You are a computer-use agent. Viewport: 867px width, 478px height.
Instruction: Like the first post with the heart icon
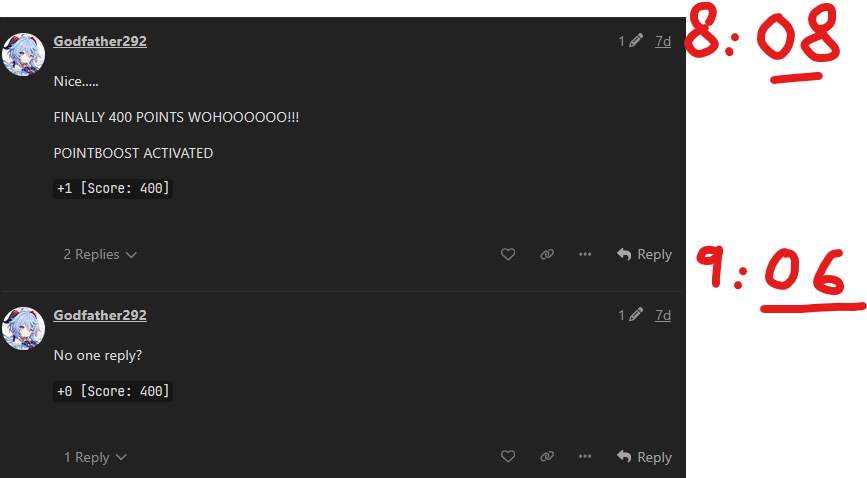coord(508,254)
